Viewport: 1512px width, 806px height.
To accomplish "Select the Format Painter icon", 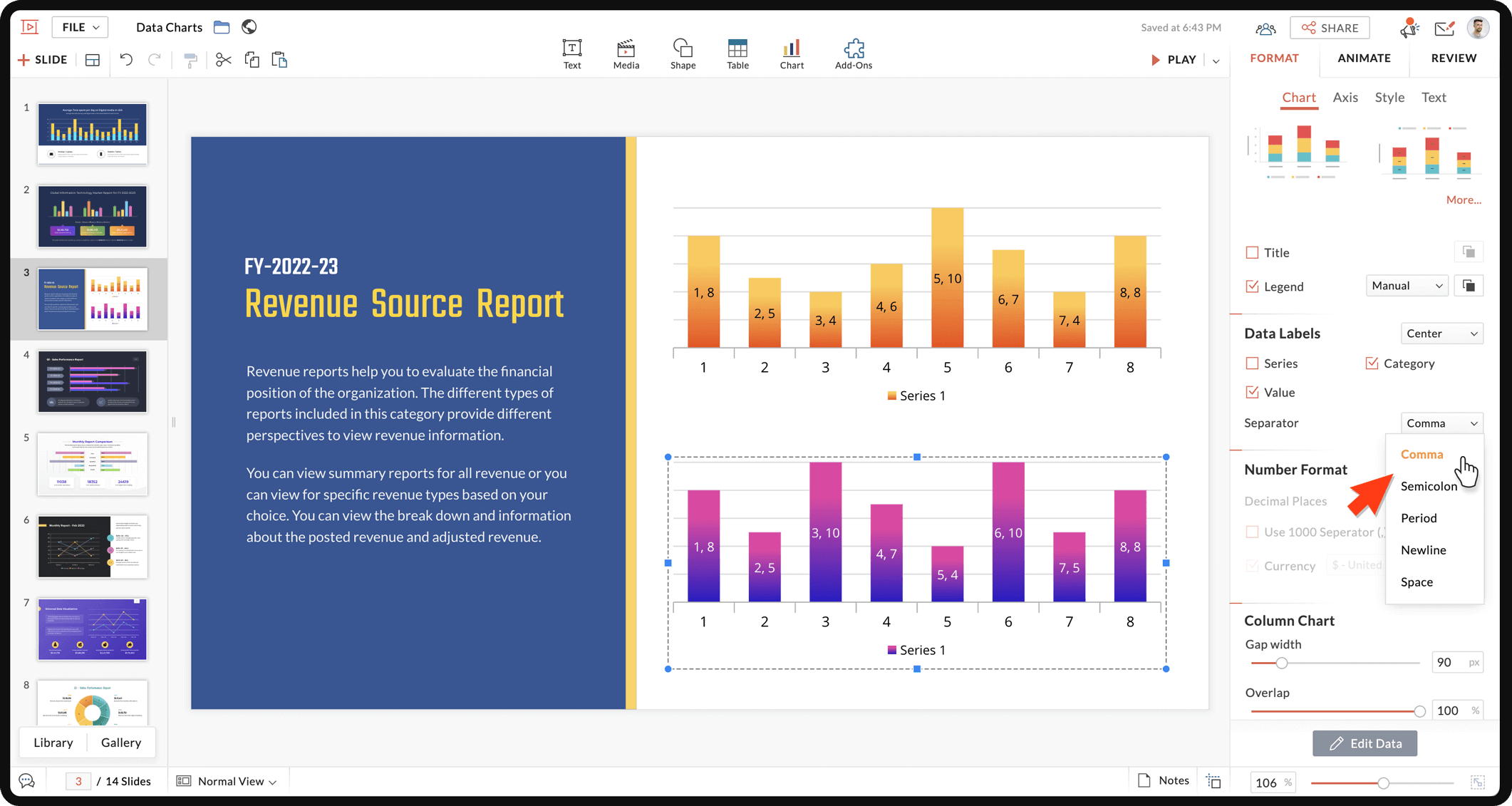I will tap(190, 60).
